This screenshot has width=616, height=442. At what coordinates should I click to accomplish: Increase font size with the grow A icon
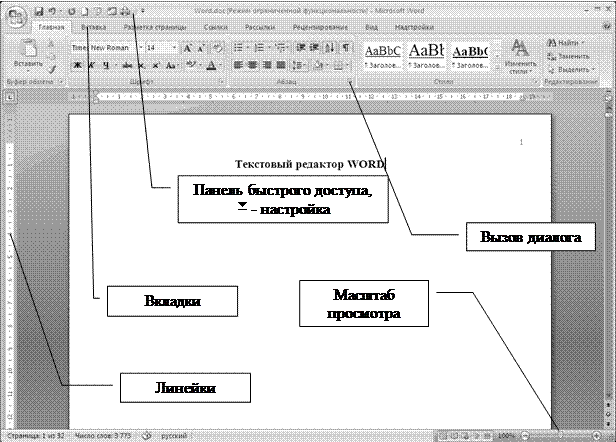[x=188, y=48]
